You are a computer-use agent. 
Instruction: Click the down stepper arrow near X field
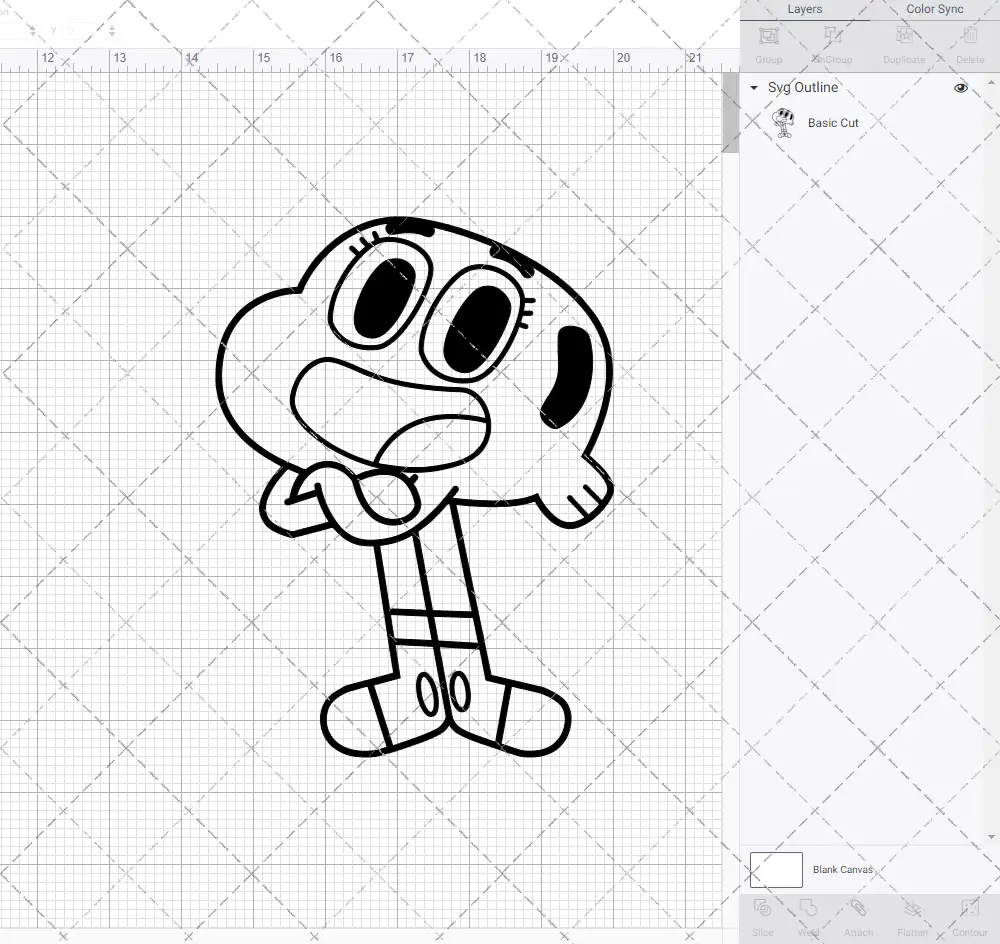[x=32, y=34]
